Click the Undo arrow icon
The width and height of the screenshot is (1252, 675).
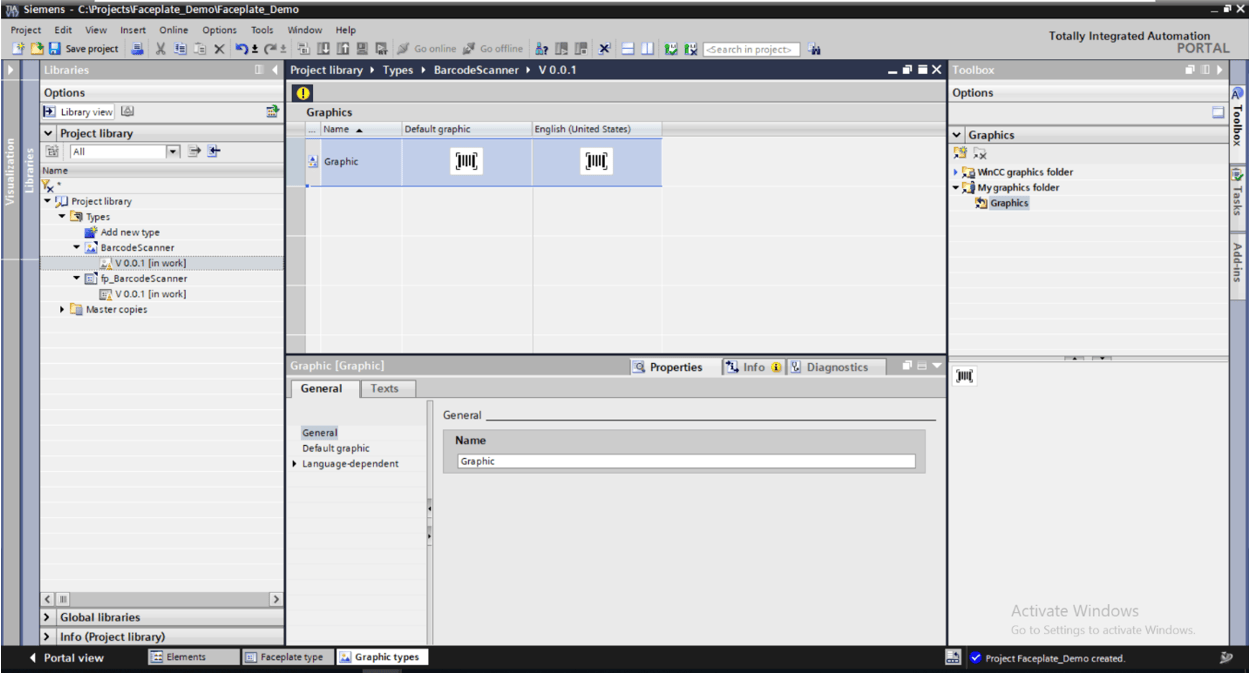242,48
